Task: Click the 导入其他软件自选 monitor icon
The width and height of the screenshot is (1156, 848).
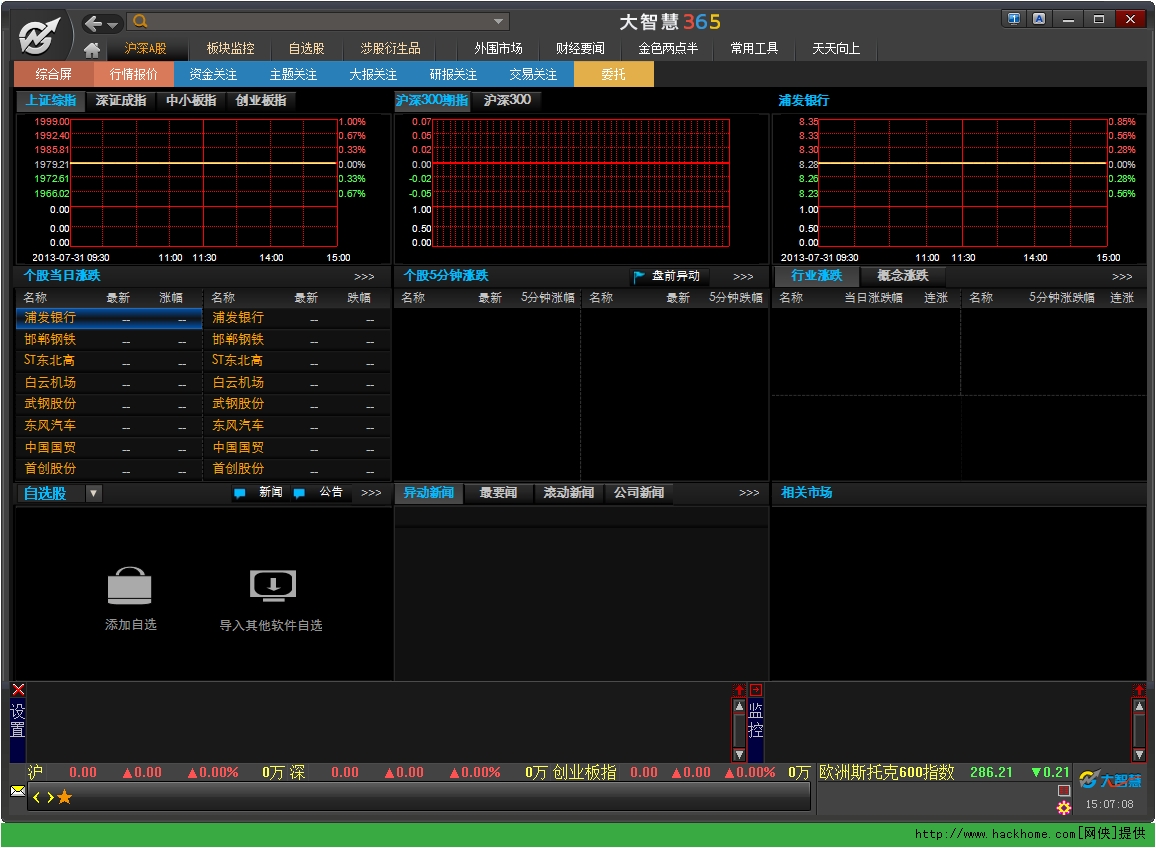Action: tap(273, 586)
